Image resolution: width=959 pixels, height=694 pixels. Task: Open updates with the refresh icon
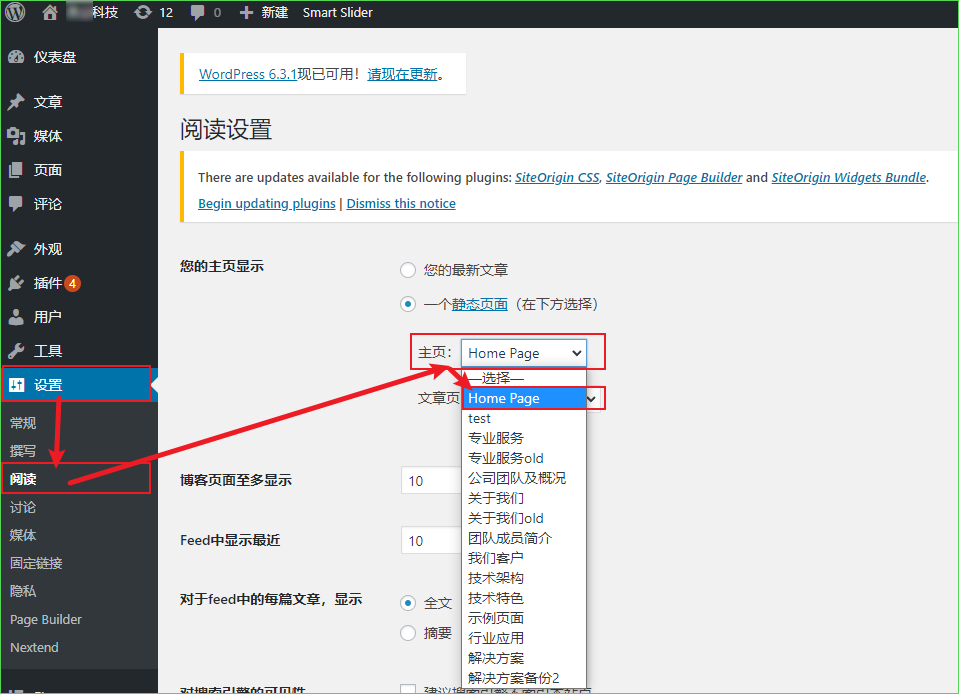click(143, 12)
